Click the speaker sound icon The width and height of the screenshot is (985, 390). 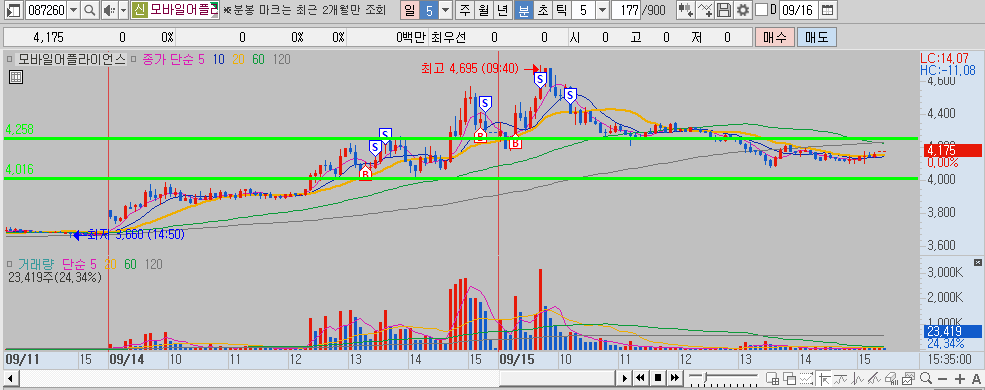coord(109,9)
